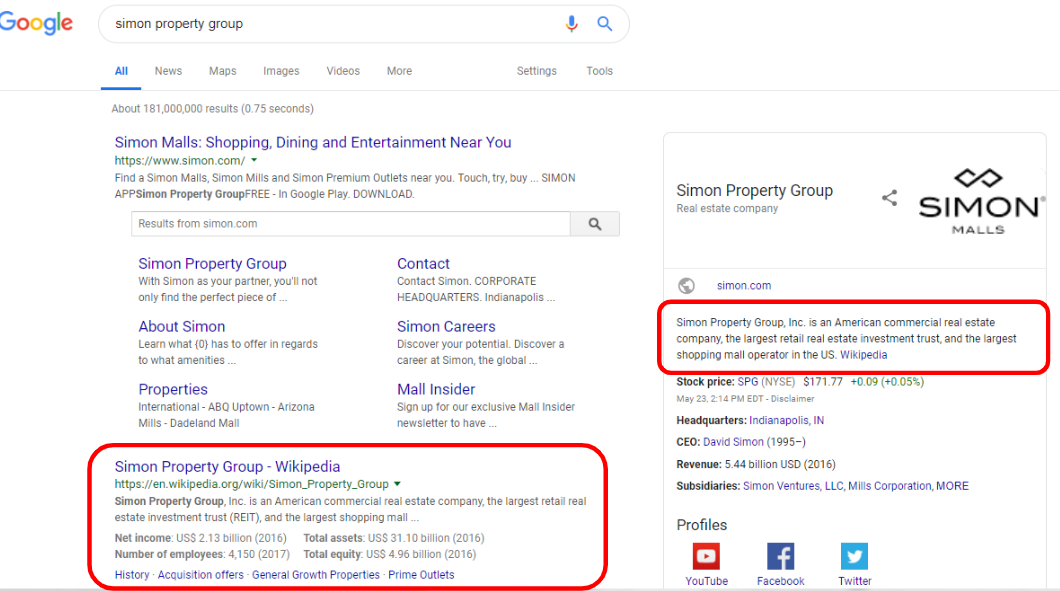1060x591 pixels.
Task: Click the 'Total equity: US$ 4.96 billion' text
Action: tap(389, 554)
